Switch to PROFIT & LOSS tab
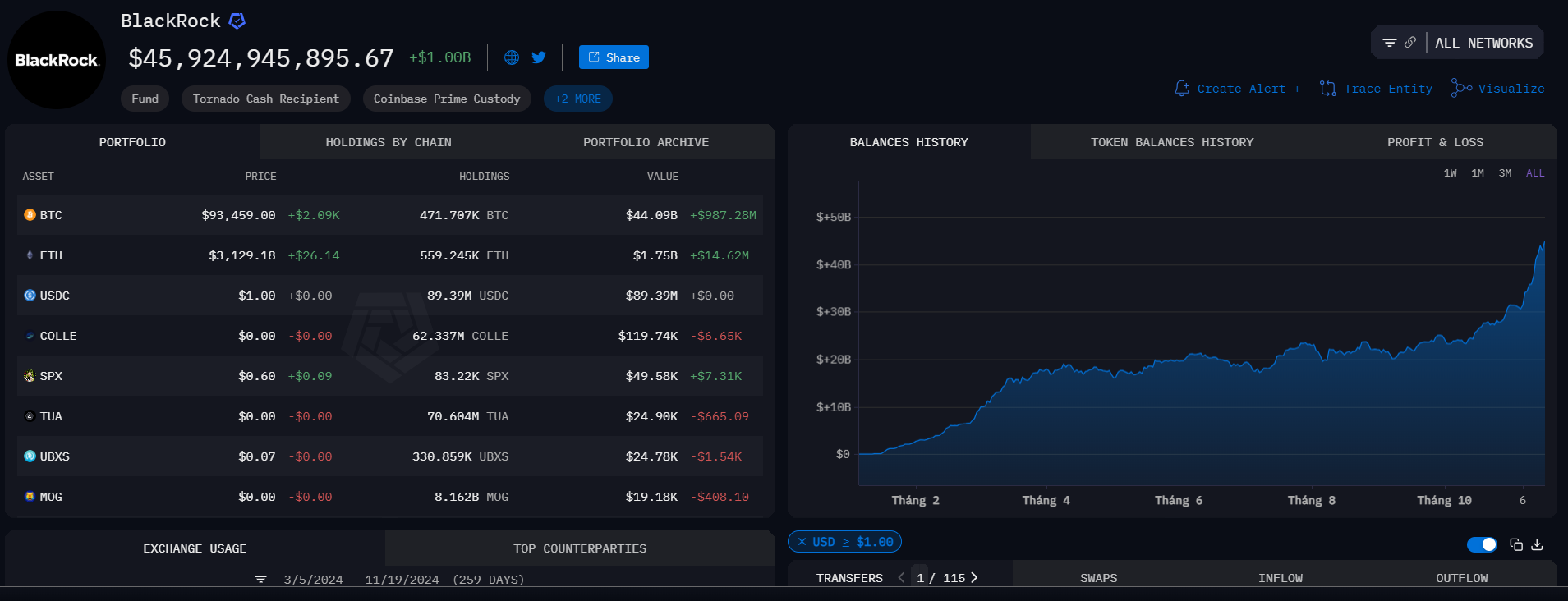Screen dimensions: 1568x601 [1435, 142]
